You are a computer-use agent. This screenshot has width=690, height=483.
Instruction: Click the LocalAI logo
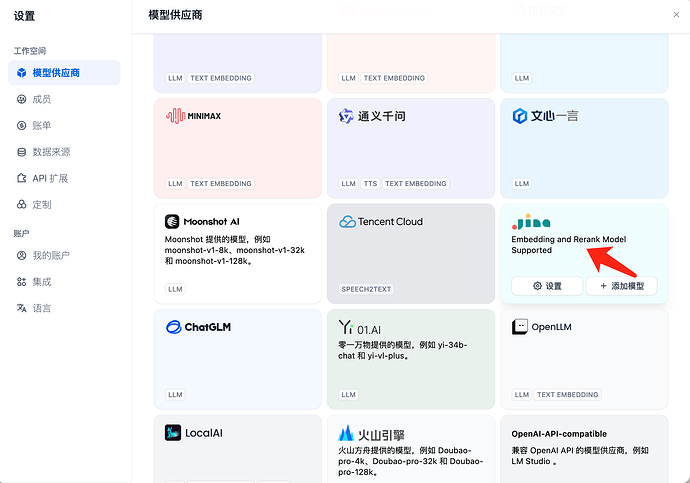click(x=194, y=433)
